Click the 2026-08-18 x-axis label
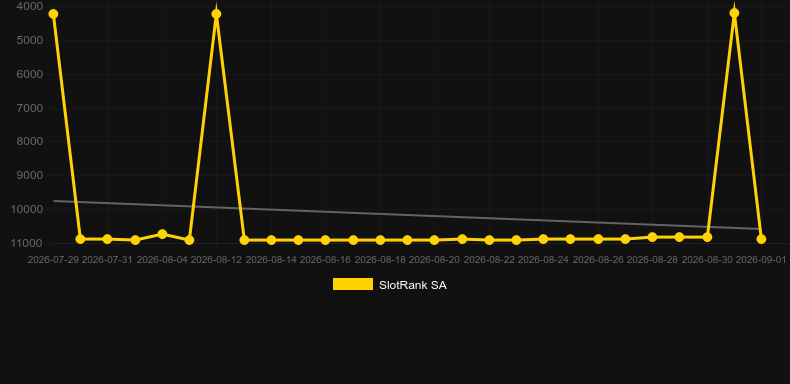 pyautogui.click(x=380, y=260)
